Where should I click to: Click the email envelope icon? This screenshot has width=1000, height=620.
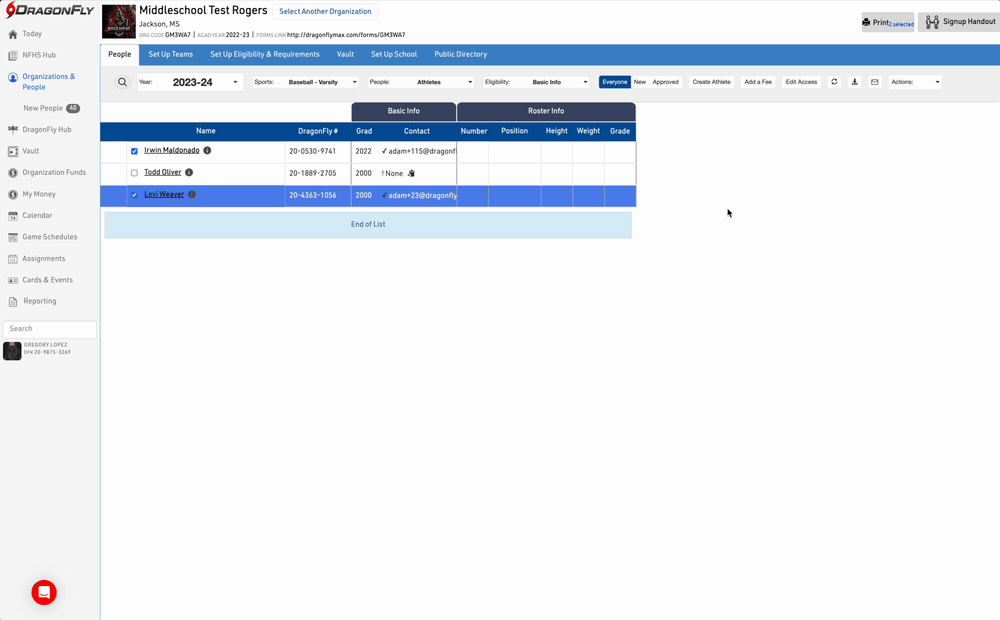click(875, 82)
